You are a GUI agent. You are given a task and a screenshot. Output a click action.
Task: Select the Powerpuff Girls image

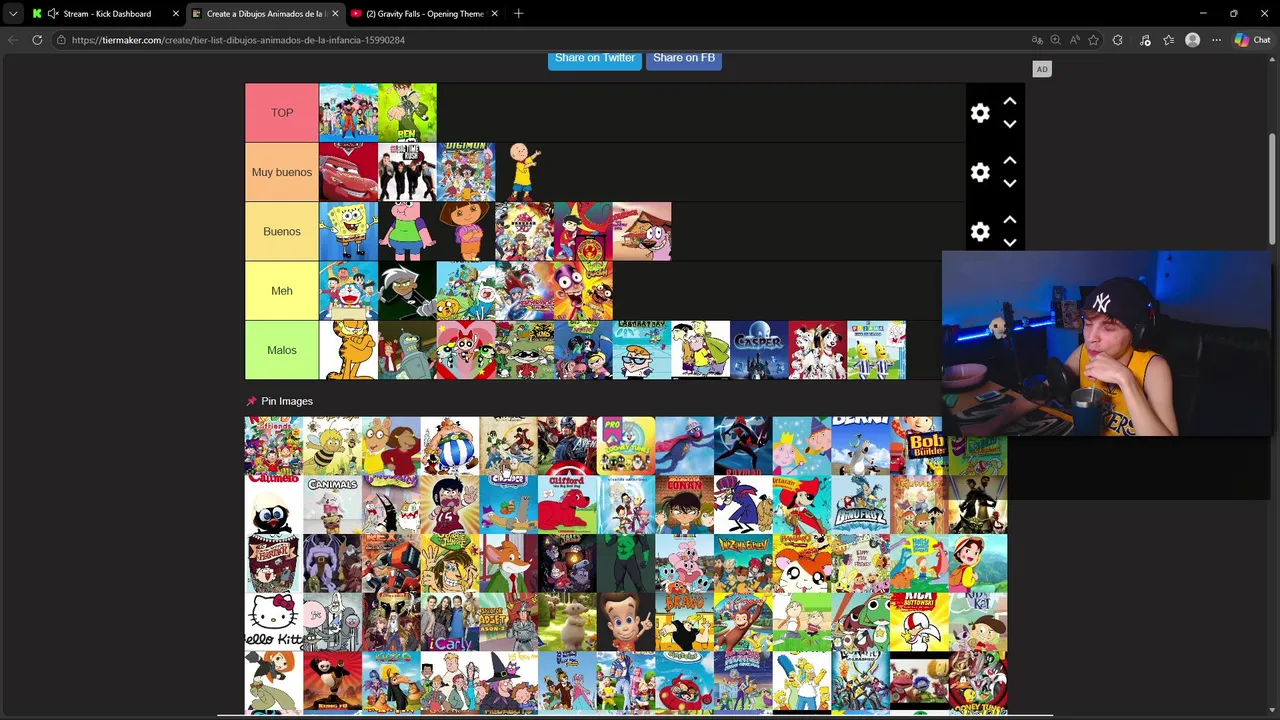click(x=466, y=350)
